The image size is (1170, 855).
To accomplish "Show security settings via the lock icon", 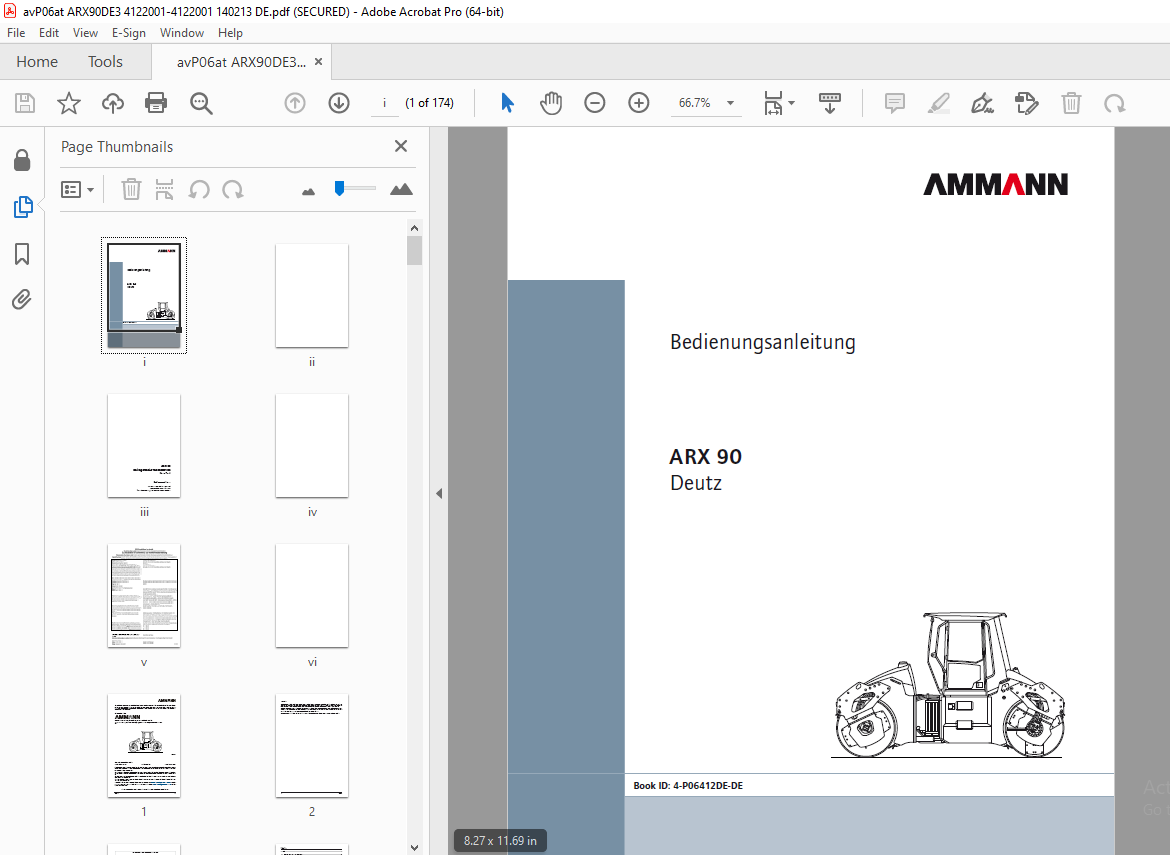I will [x=22, y=160].
